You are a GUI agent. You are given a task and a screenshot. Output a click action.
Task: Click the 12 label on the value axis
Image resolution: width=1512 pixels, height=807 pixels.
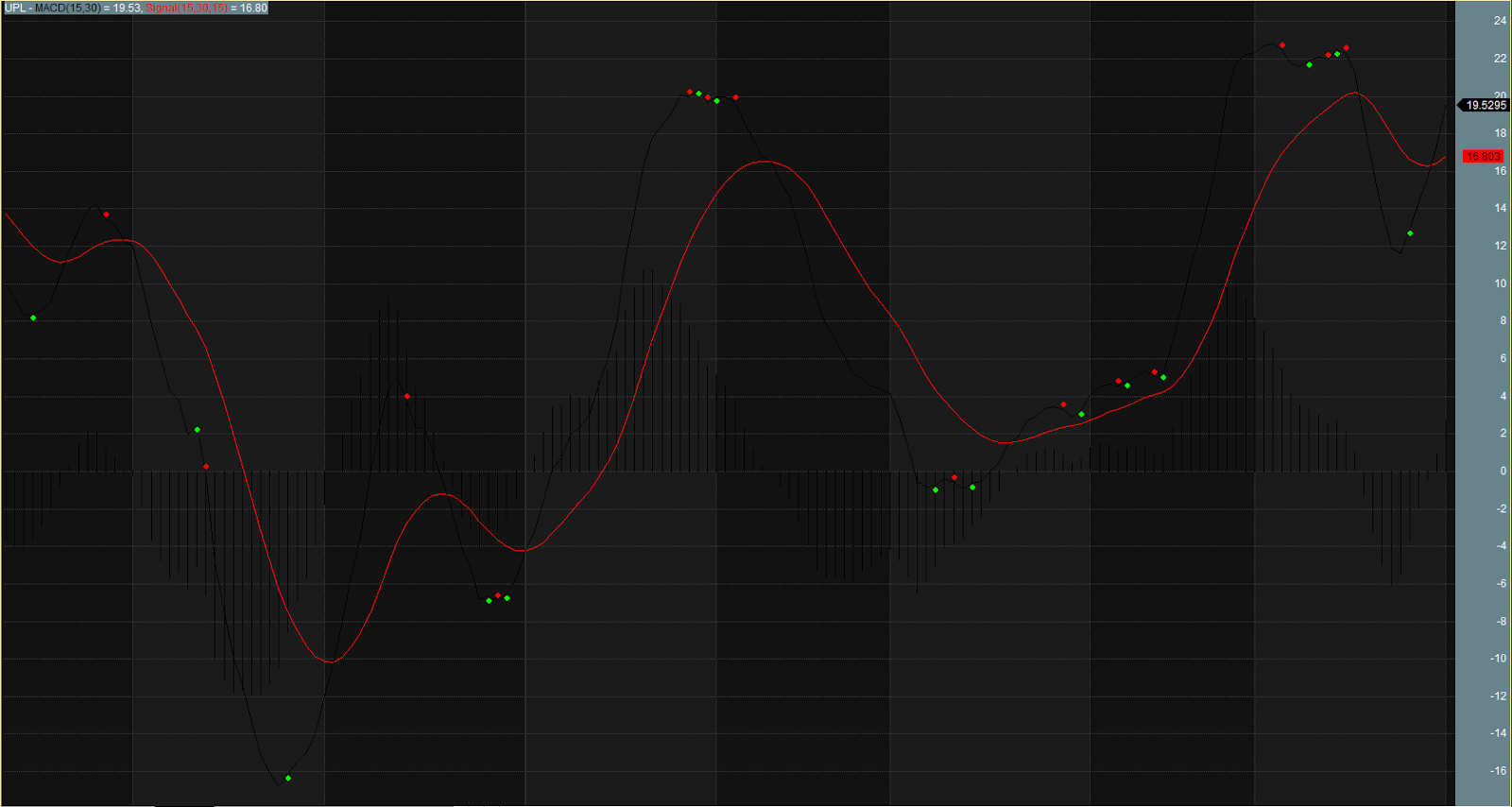(x=1500, y=246)
